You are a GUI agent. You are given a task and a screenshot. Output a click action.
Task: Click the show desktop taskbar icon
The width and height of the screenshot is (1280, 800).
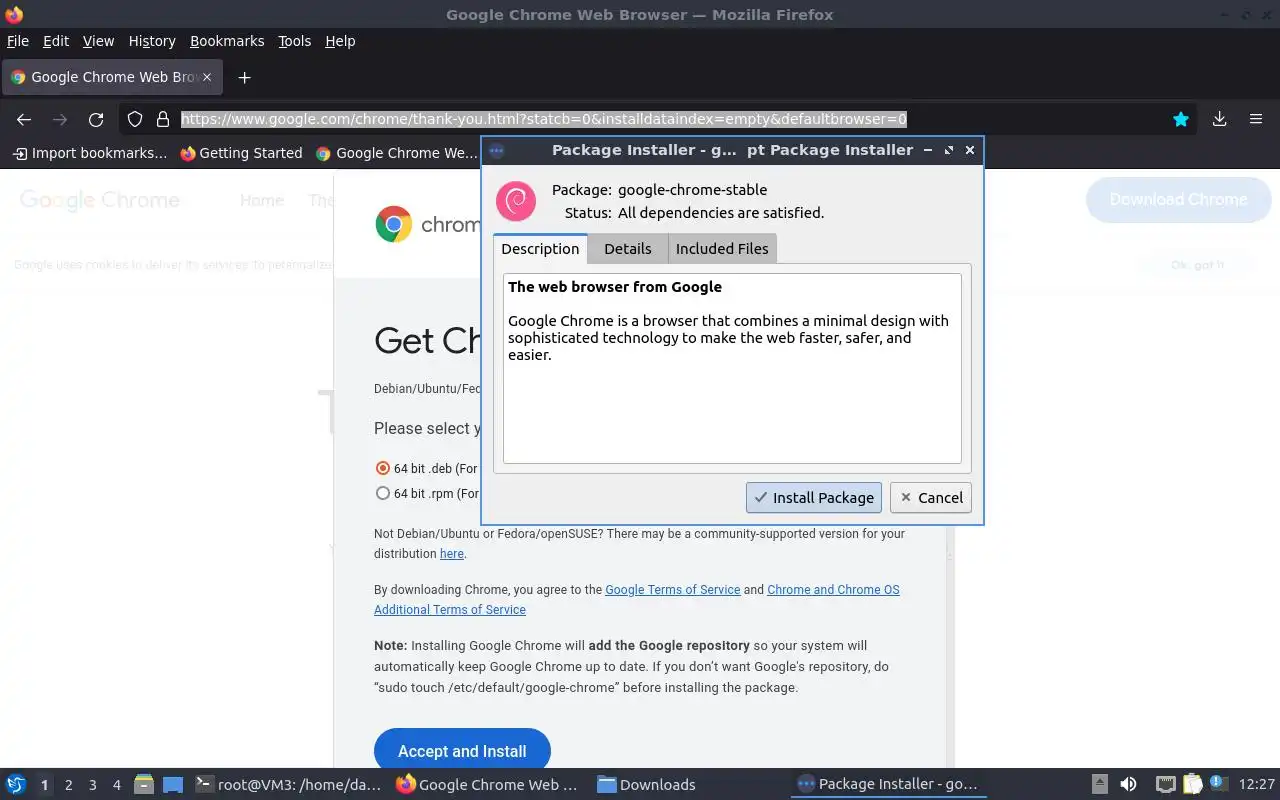173,785
